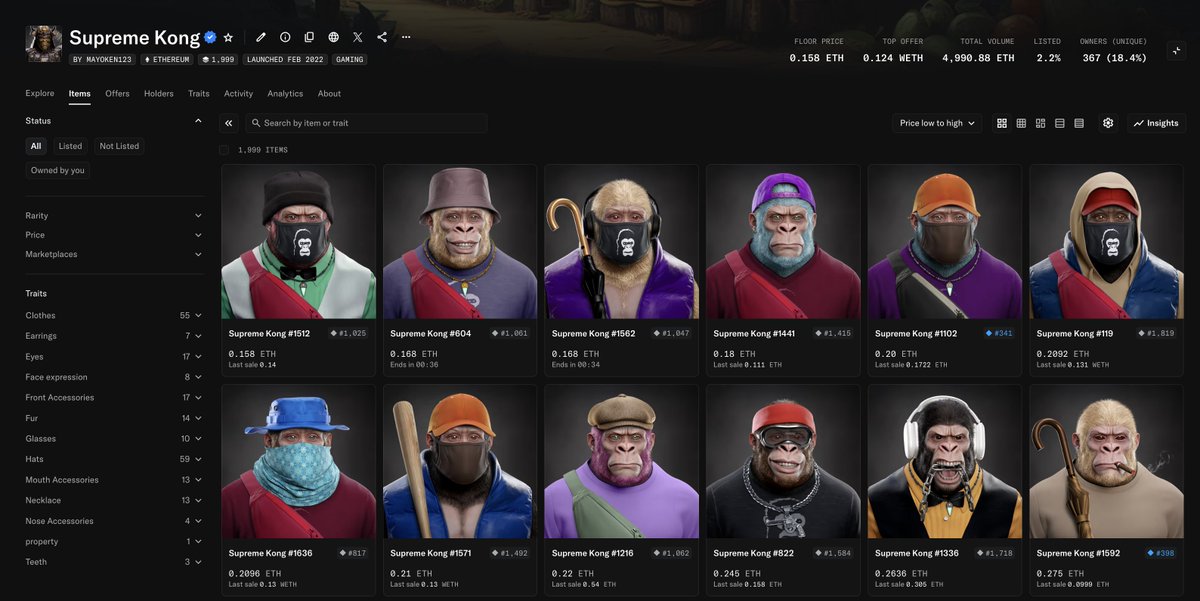Open Supreme Kong #1336 thumbnail
The image size is (1200, 601).
(945, 461)
